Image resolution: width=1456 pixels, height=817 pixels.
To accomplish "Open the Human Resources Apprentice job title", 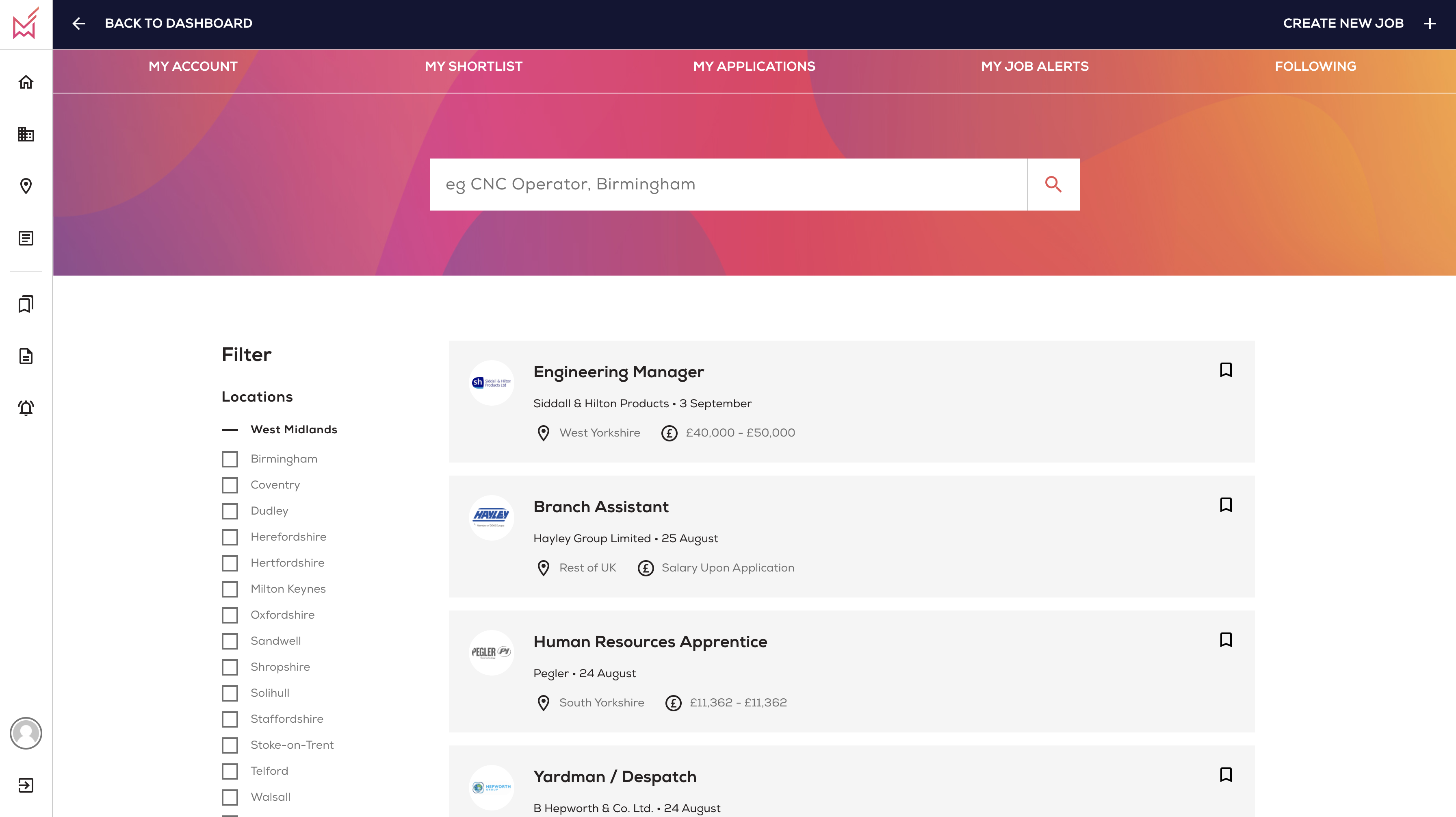I will click(650, 642).
